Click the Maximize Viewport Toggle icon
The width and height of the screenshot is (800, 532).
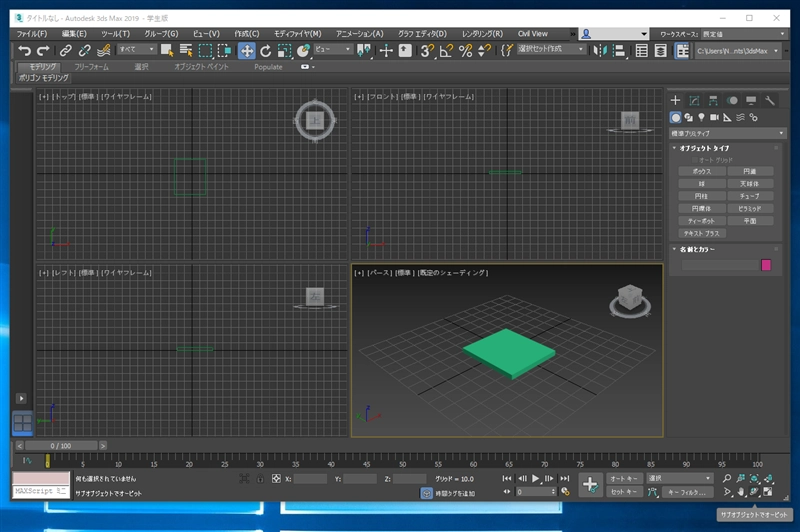pyautogui.click(x=767, y=492)
